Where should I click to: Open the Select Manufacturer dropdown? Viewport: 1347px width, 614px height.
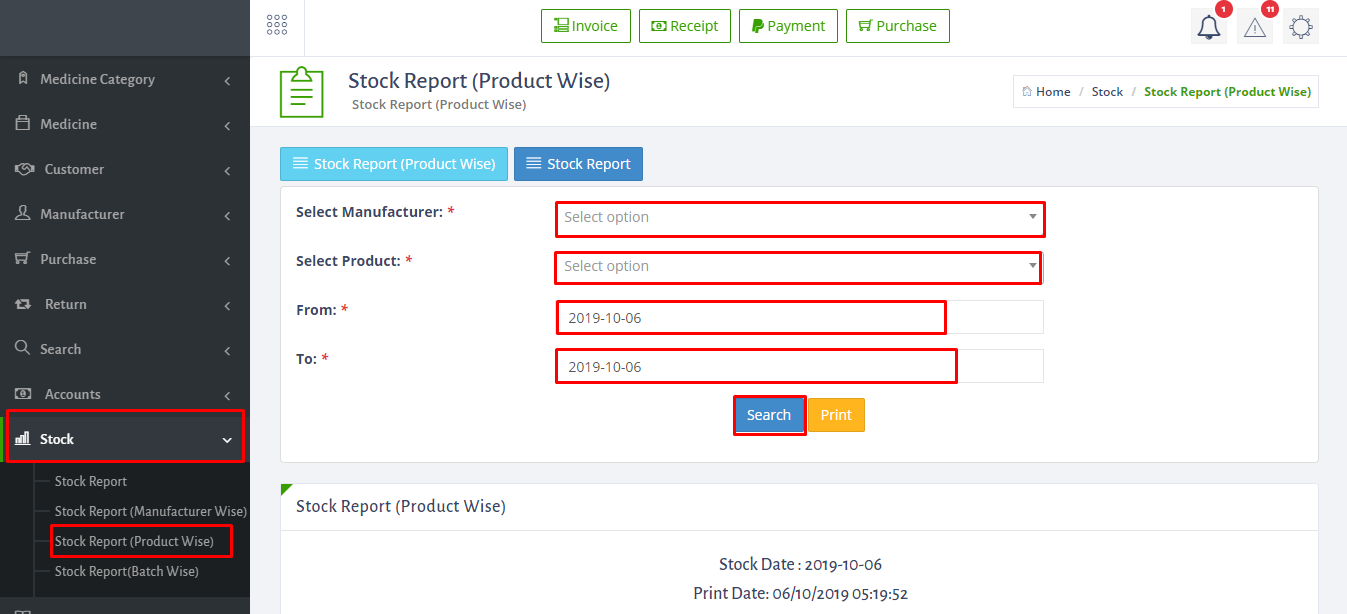coord(799,218)
